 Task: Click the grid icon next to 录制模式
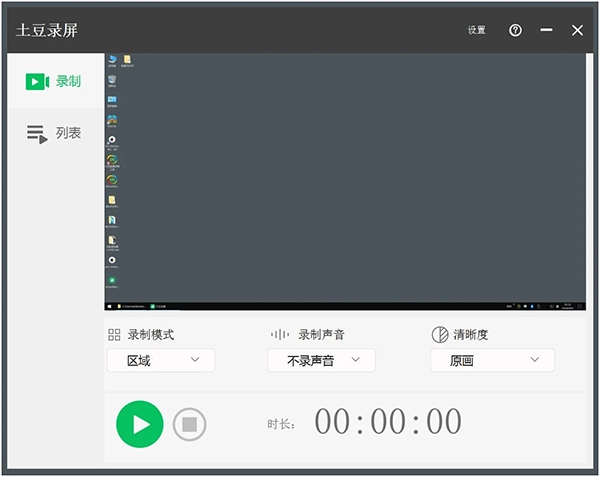pyautogui.click(x=114, y=334)
